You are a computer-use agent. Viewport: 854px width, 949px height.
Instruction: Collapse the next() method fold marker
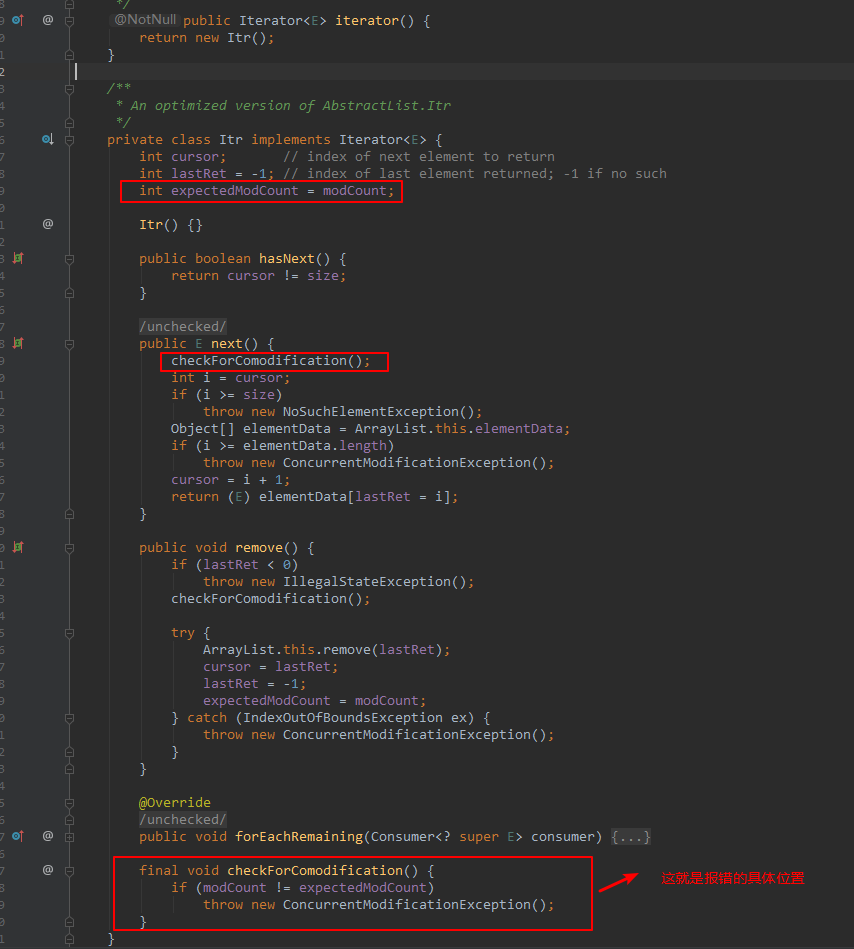70,344
